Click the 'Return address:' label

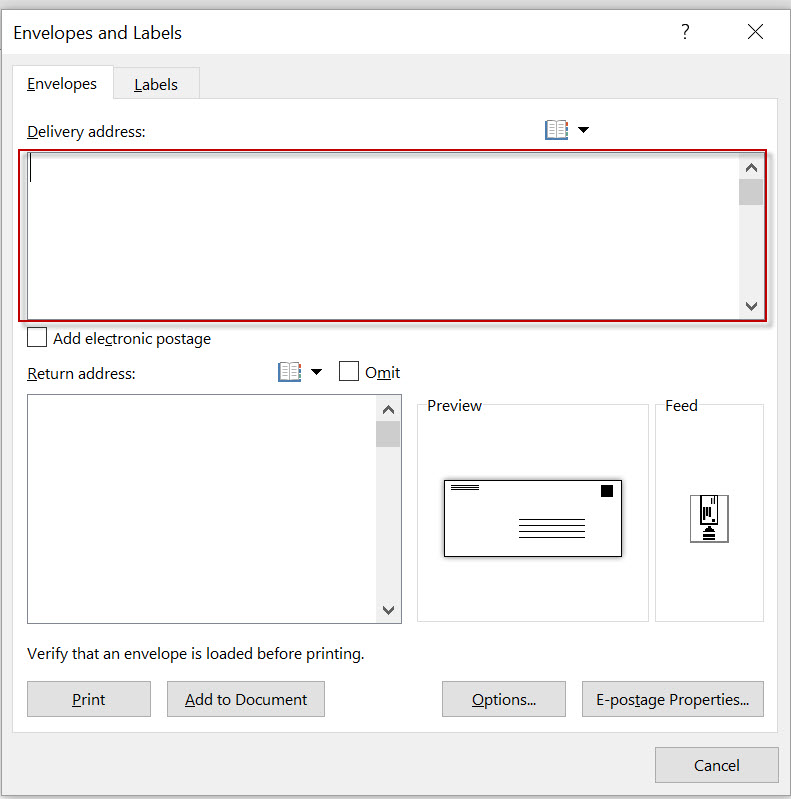81,374
